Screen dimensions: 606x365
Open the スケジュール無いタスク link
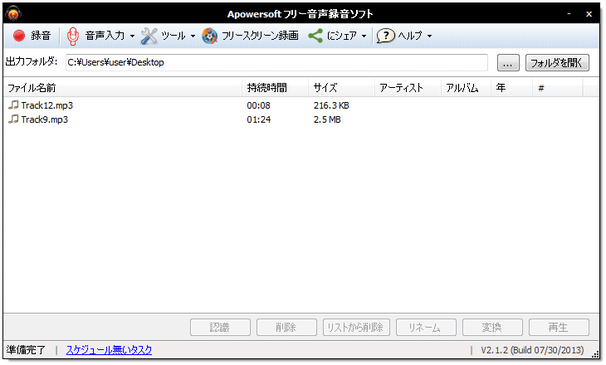point(109,350)
